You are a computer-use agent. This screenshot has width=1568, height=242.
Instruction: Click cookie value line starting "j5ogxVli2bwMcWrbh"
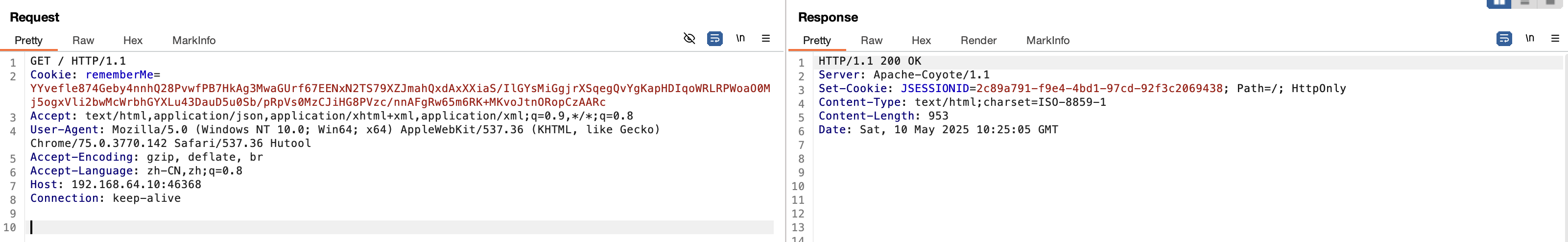pyautogui.click(x=318, y=102)
